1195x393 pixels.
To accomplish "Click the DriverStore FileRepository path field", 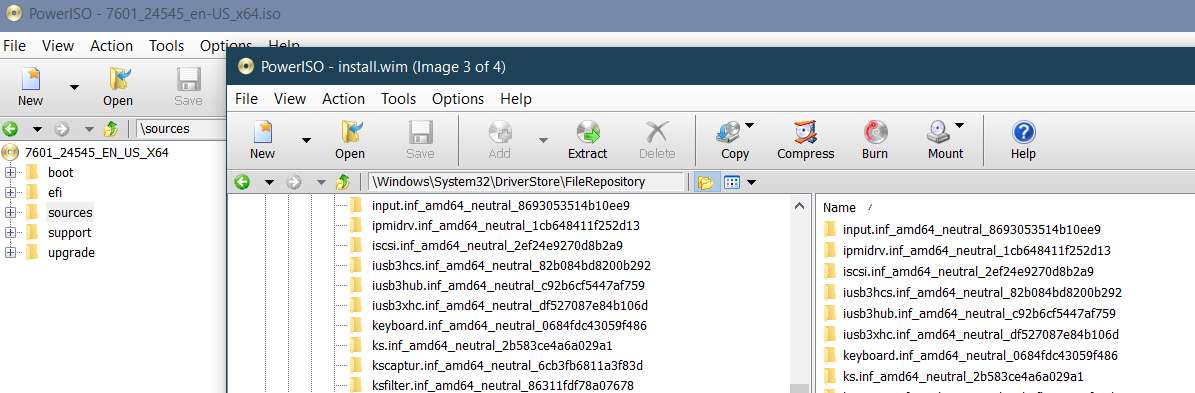I will point(525,182).
